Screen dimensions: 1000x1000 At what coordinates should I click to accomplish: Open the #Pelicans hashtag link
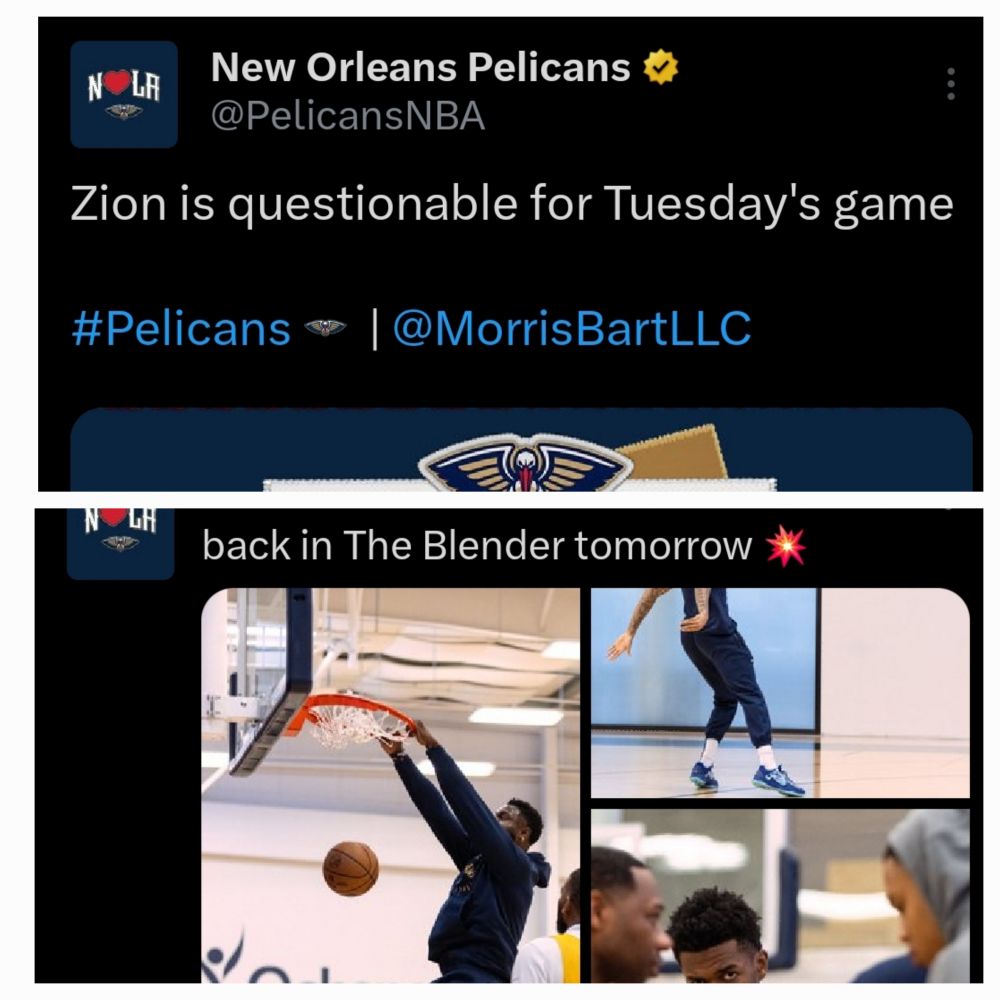coord(181,329)
